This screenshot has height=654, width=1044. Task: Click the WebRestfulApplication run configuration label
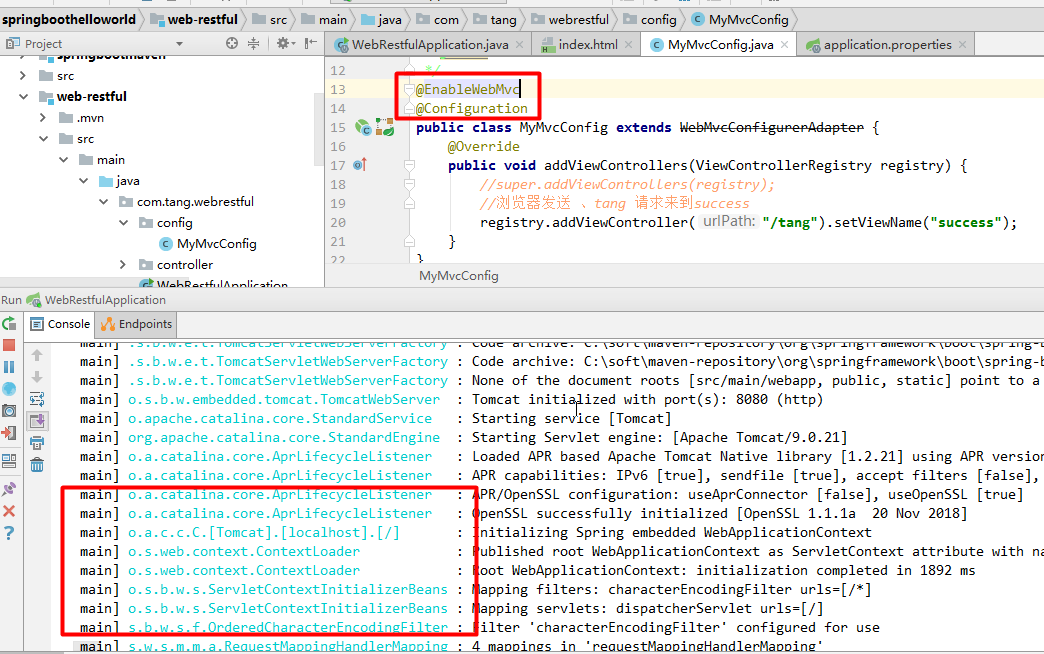point(105,300)
